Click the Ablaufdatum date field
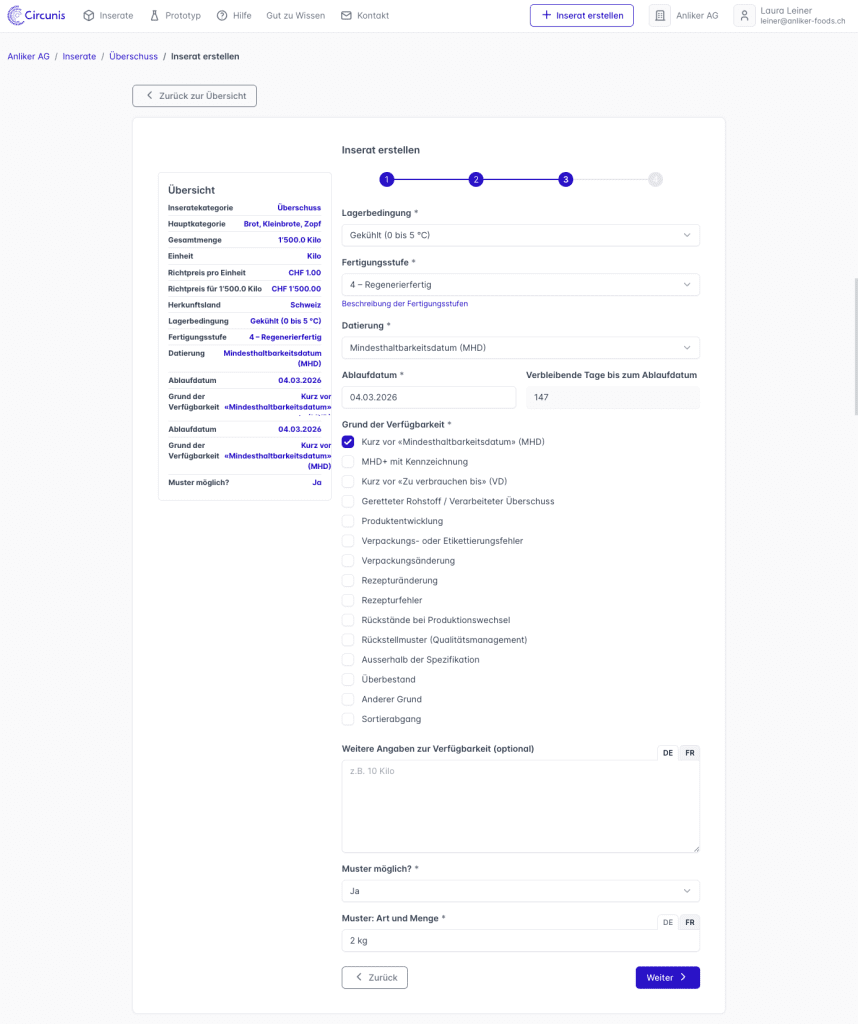The height and width of the screenshot is (1024, 858). pyautogui.click(x=428, y=397)
